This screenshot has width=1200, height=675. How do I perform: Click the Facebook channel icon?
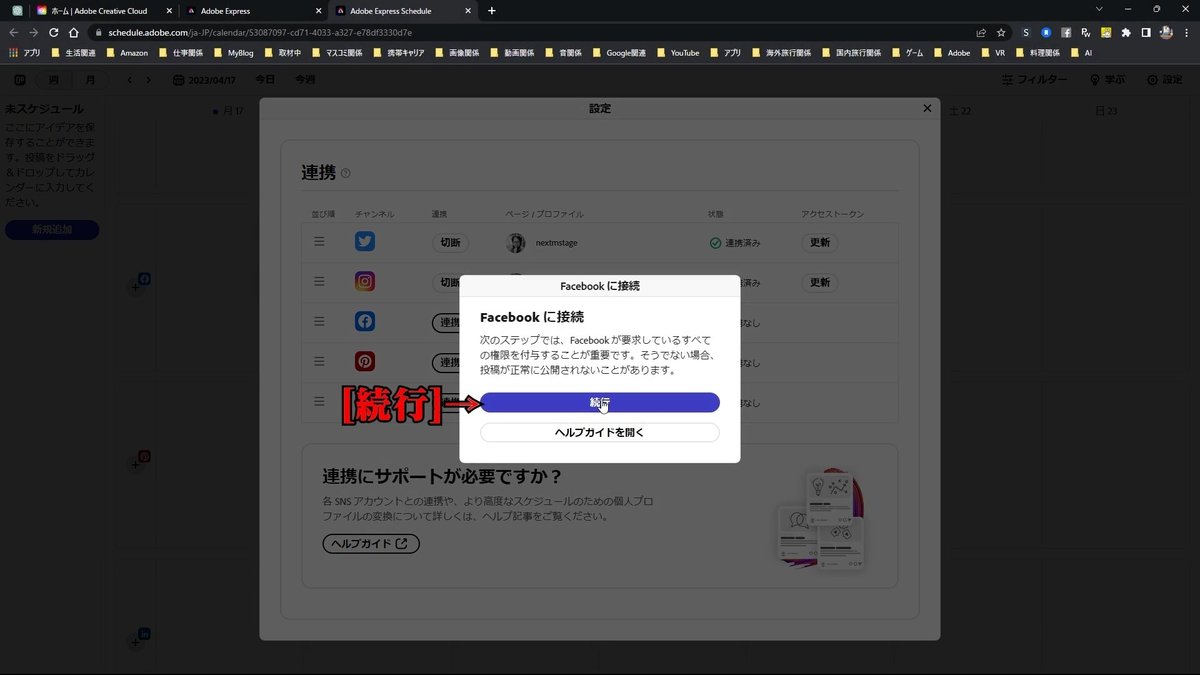(x=365, y=322)
